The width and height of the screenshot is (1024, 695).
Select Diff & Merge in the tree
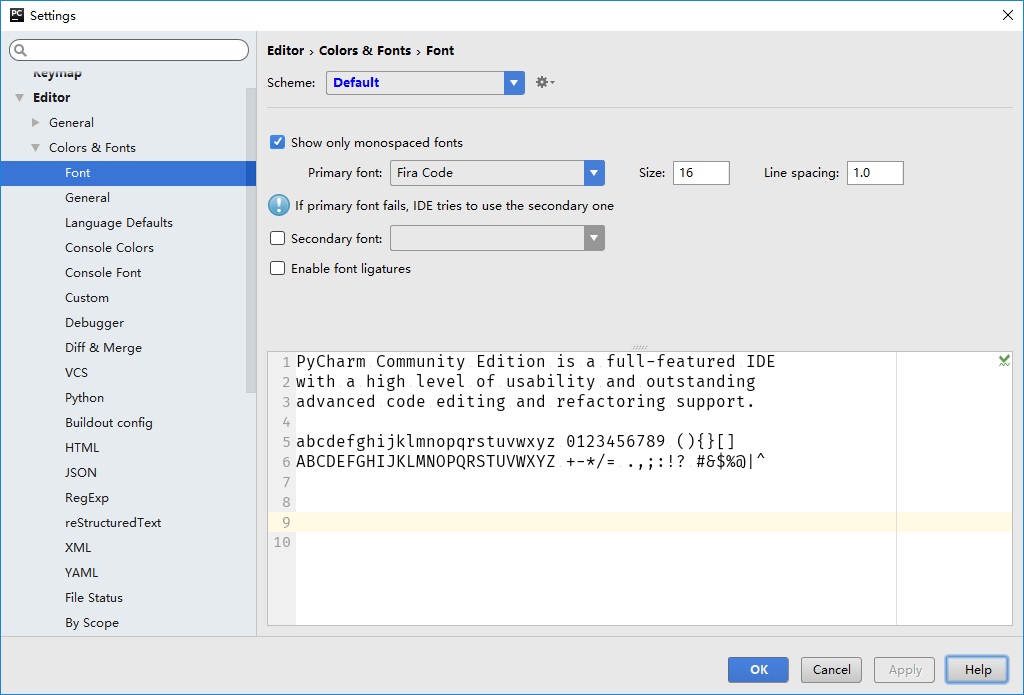tap(103, 348)
